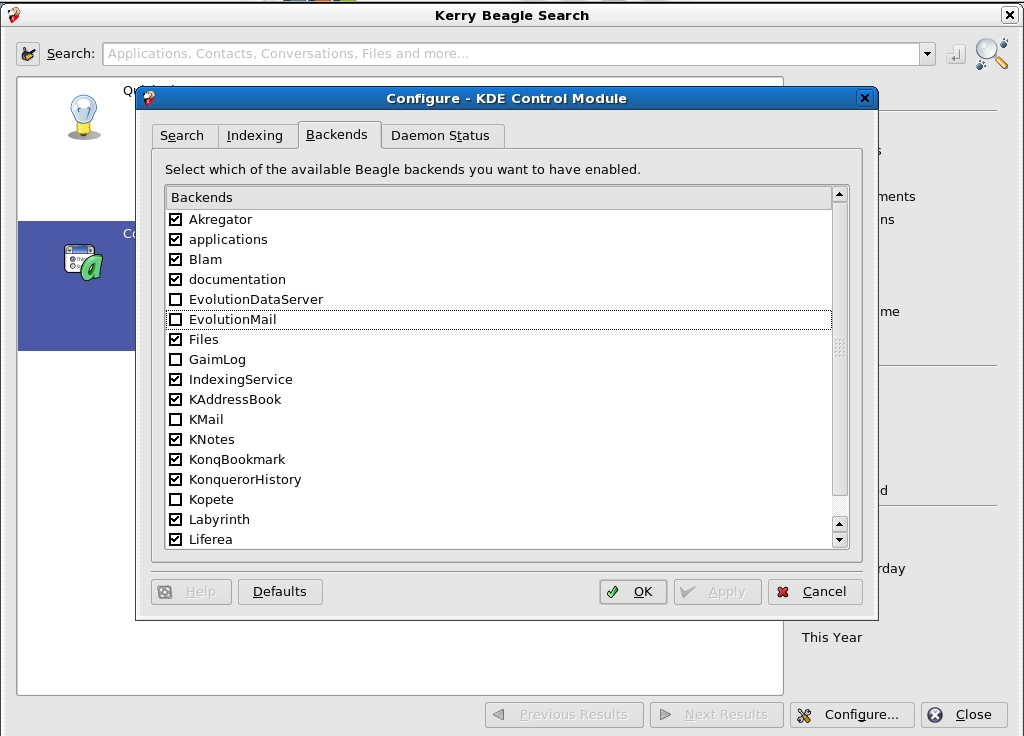Click the Help button

tap(191, 592)
